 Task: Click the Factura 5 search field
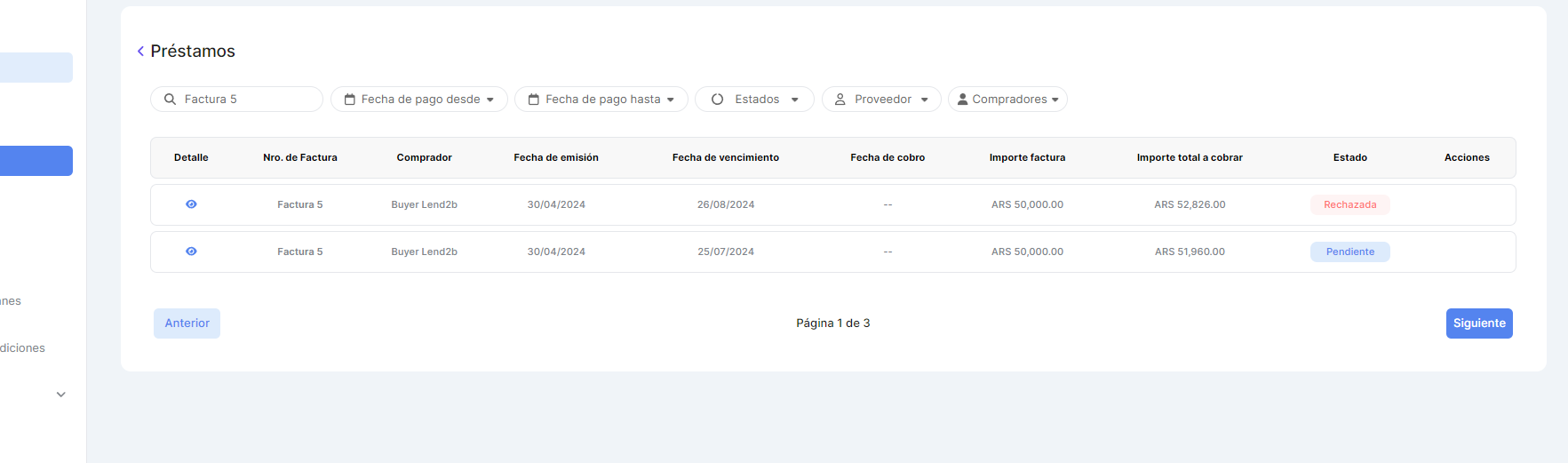coord(249,100)
